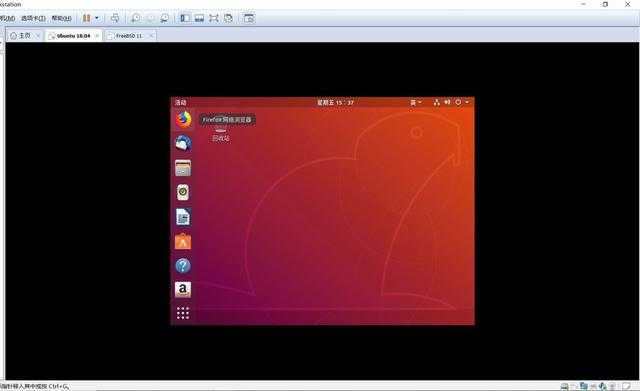Expand the Ubuntu system menu arrow
640x391 pixels.
467,102
